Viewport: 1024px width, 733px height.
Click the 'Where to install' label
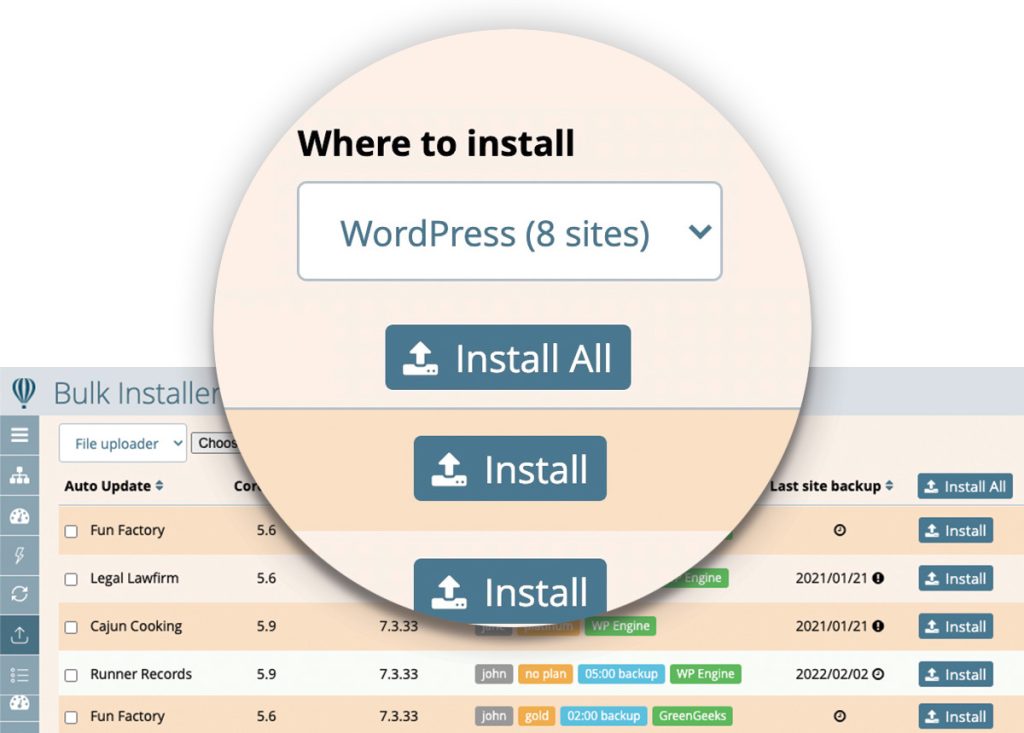pos(436,143)
